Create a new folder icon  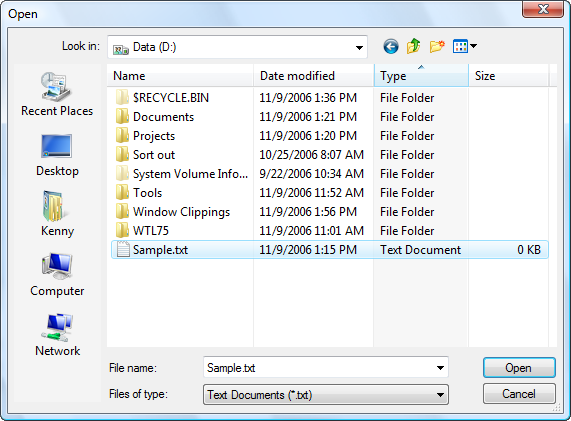(x=437, y=46)
